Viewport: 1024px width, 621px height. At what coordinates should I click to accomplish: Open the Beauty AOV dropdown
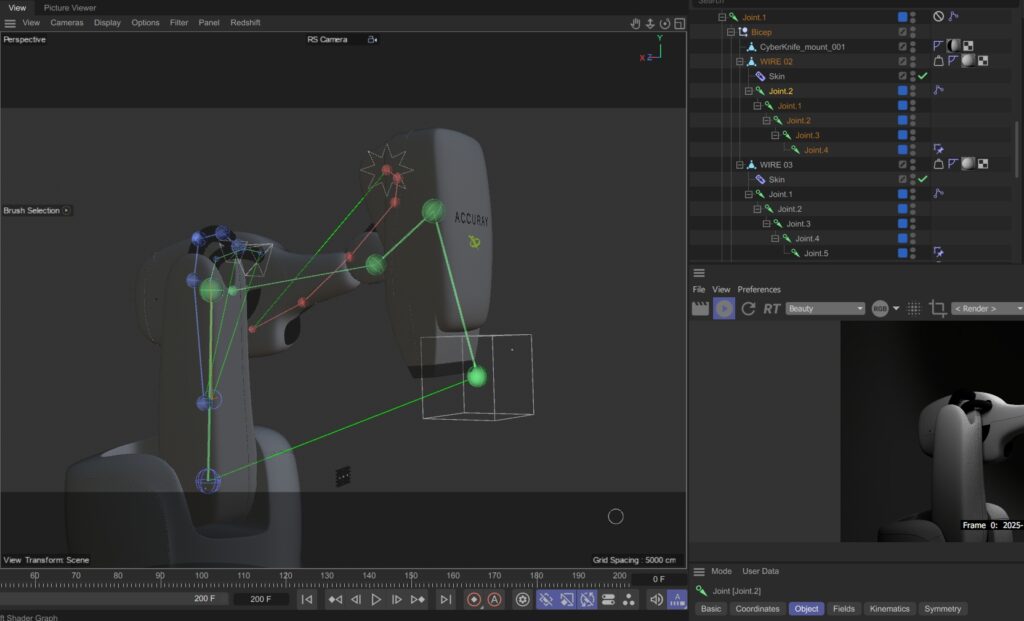[x=825, y=309]
